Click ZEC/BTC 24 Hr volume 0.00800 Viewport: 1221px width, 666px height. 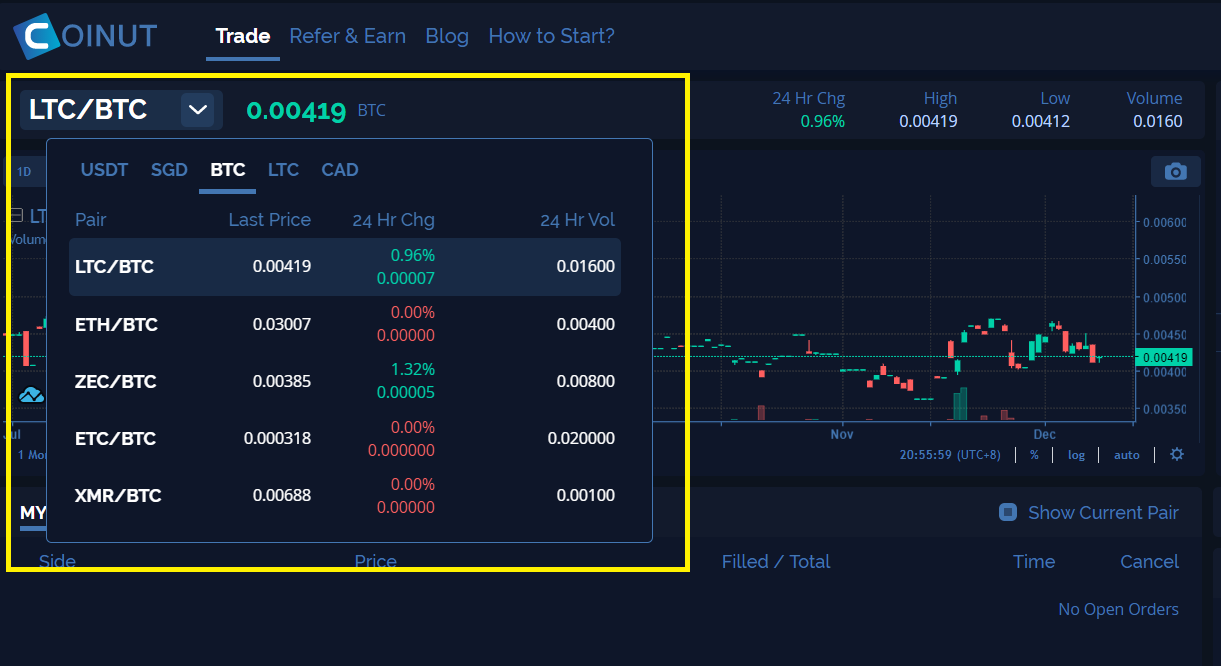[x=586, y=381]
